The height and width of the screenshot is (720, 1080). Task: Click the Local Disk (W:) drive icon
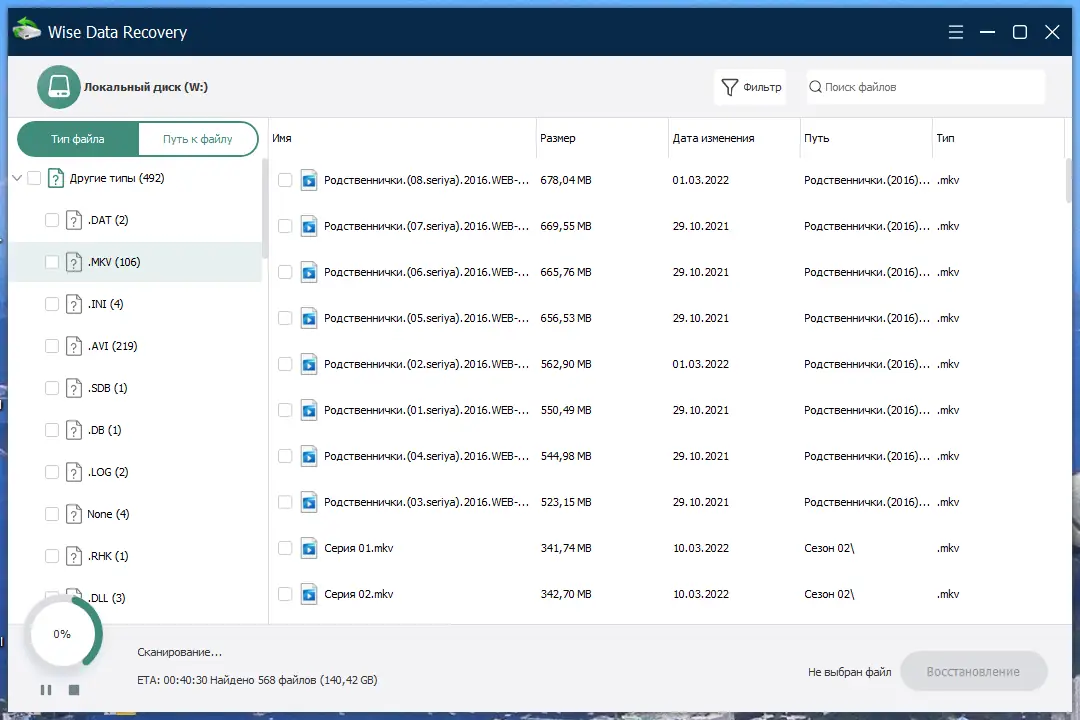click(x=59, y=87)
